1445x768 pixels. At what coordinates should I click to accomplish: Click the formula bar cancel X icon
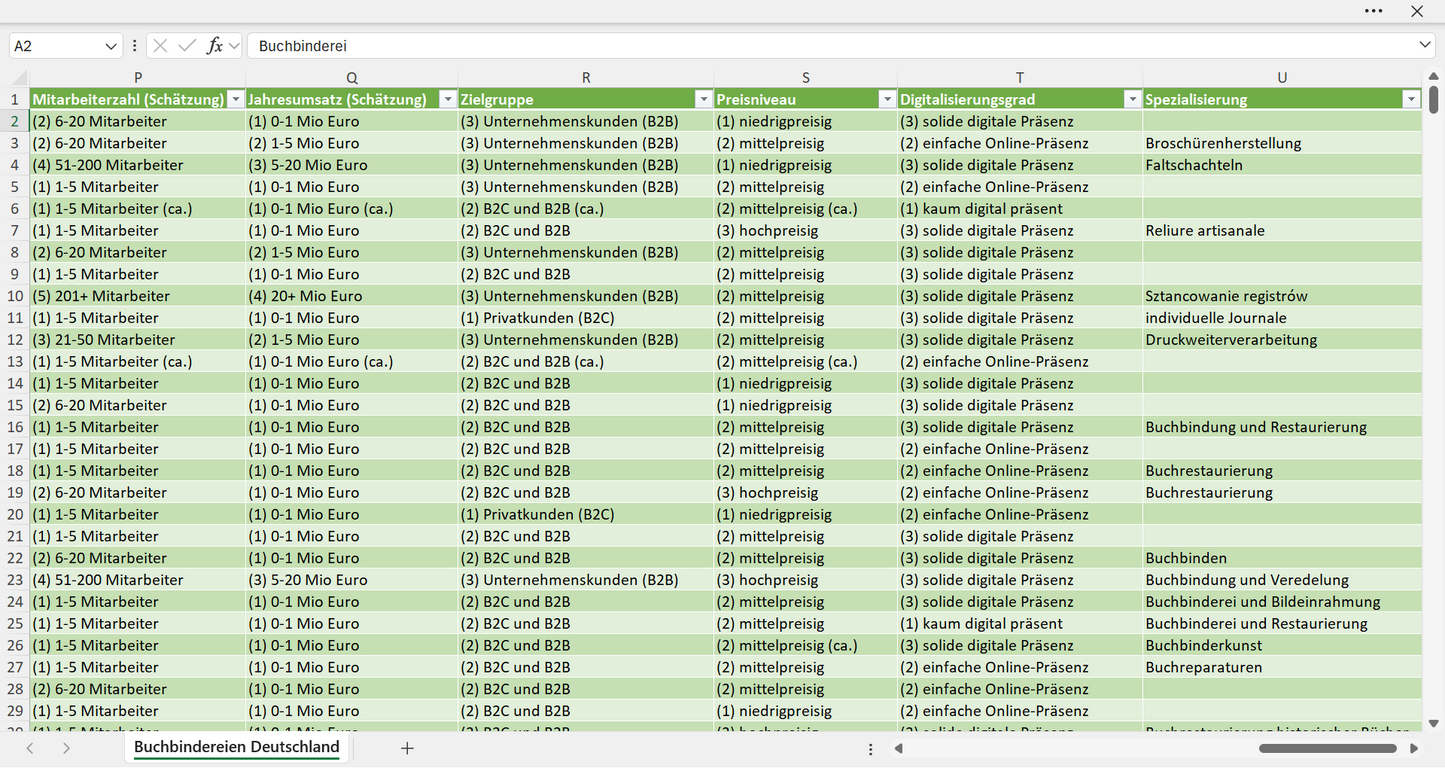tap(160, 46)
